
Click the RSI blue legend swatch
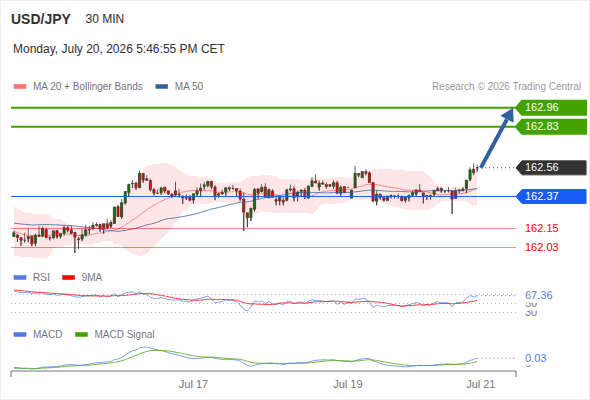(x=20, y=278)
